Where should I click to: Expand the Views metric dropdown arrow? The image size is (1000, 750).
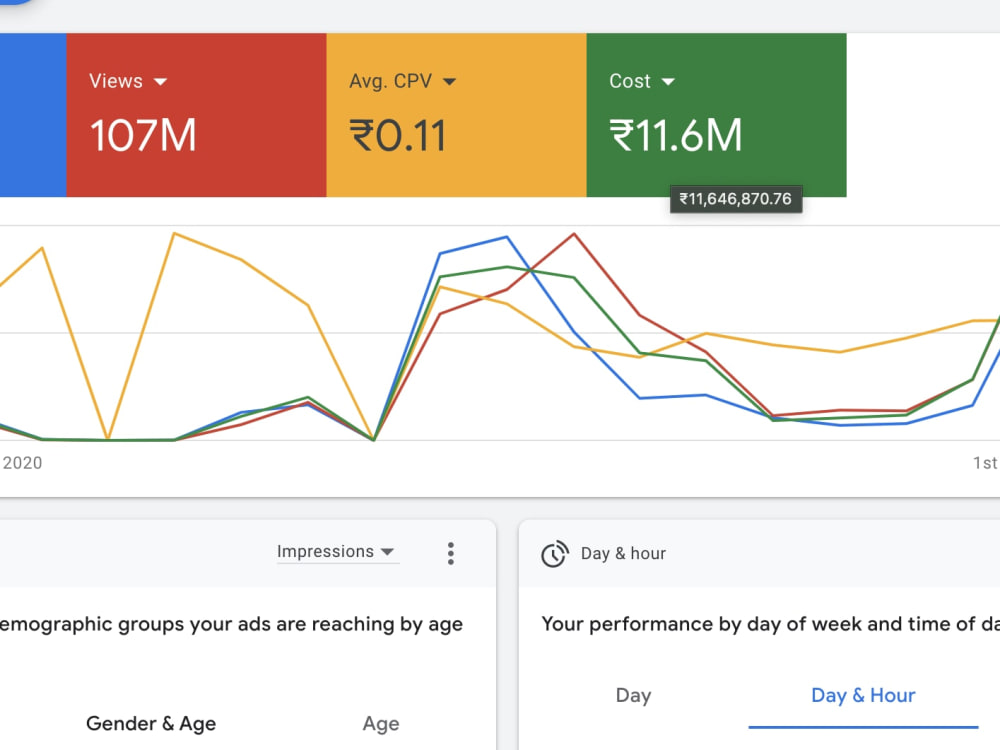tap(160, 82)
